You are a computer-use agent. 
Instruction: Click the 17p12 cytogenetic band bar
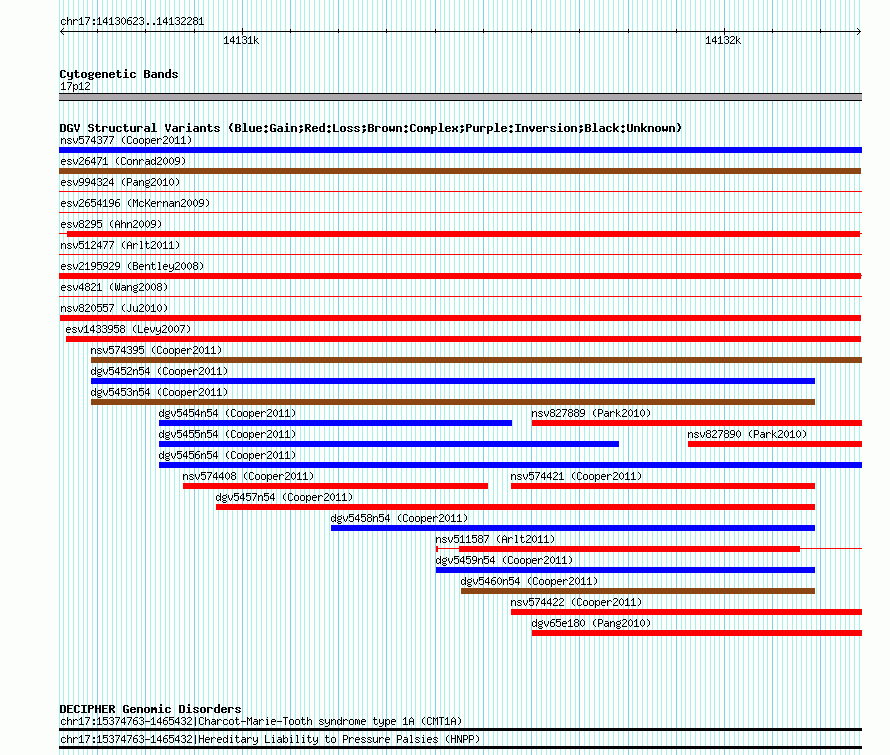click(x=460, y=97)
